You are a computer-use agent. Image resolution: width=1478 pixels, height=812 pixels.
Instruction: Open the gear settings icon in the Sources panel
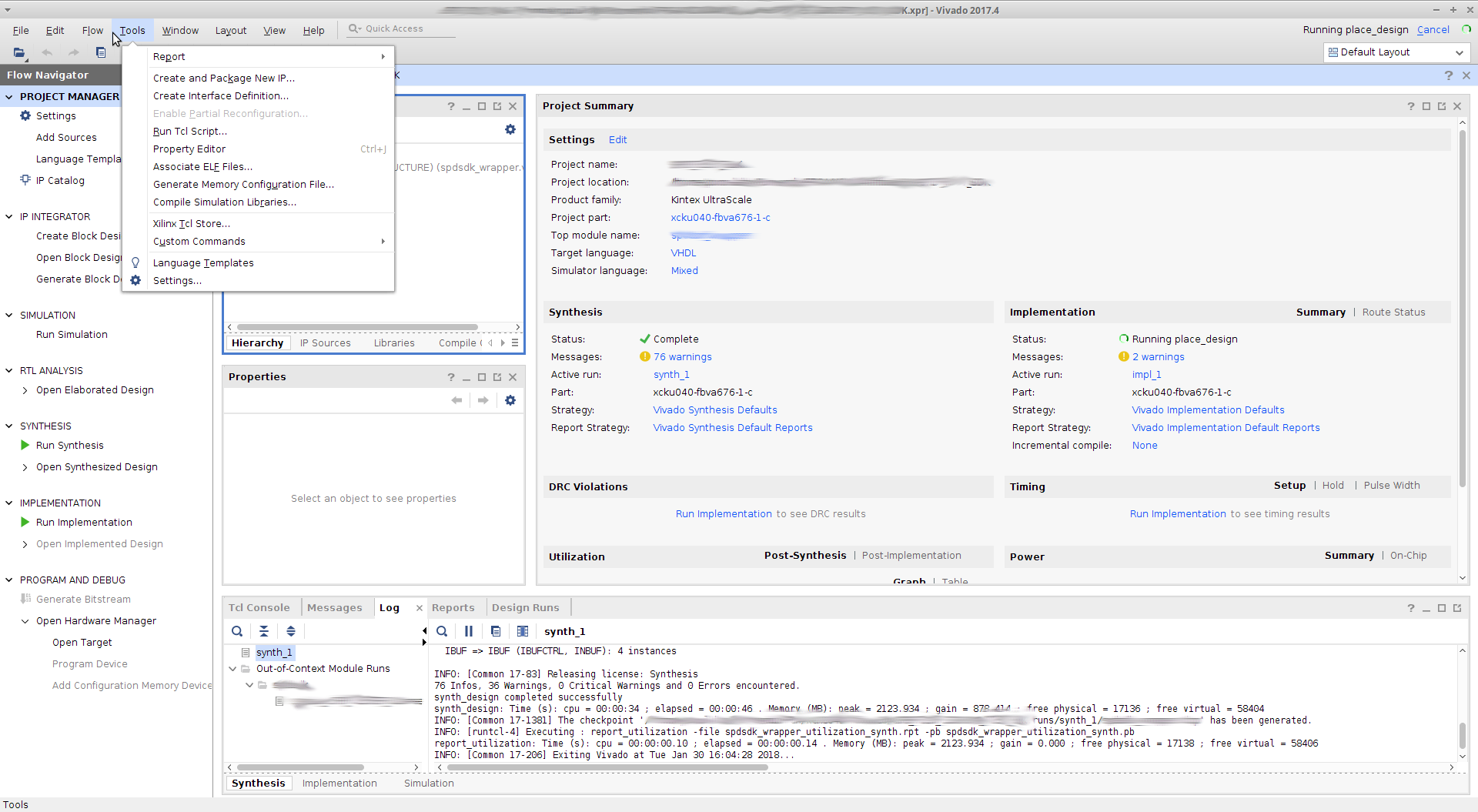[510, 129]
